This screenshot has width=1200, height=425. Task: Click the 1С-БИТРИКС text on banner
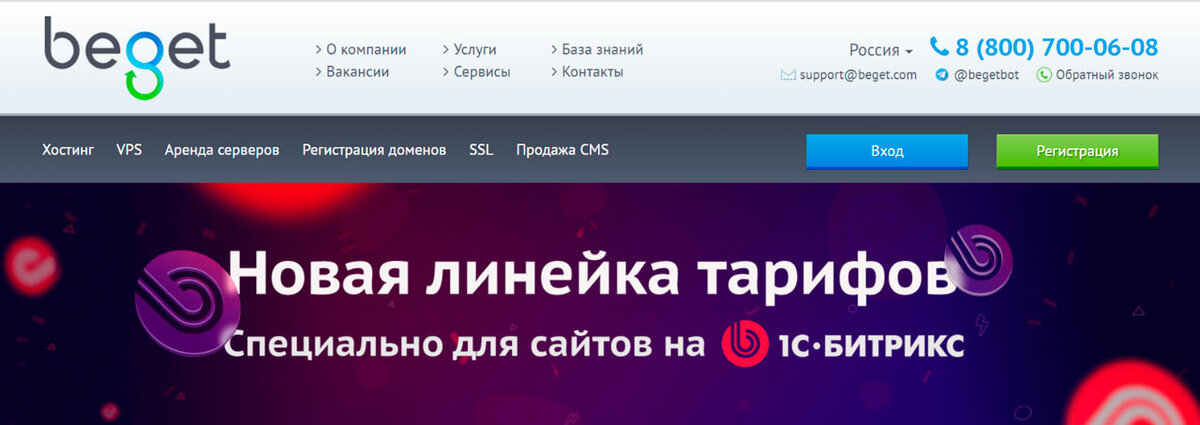coord(870,346)
